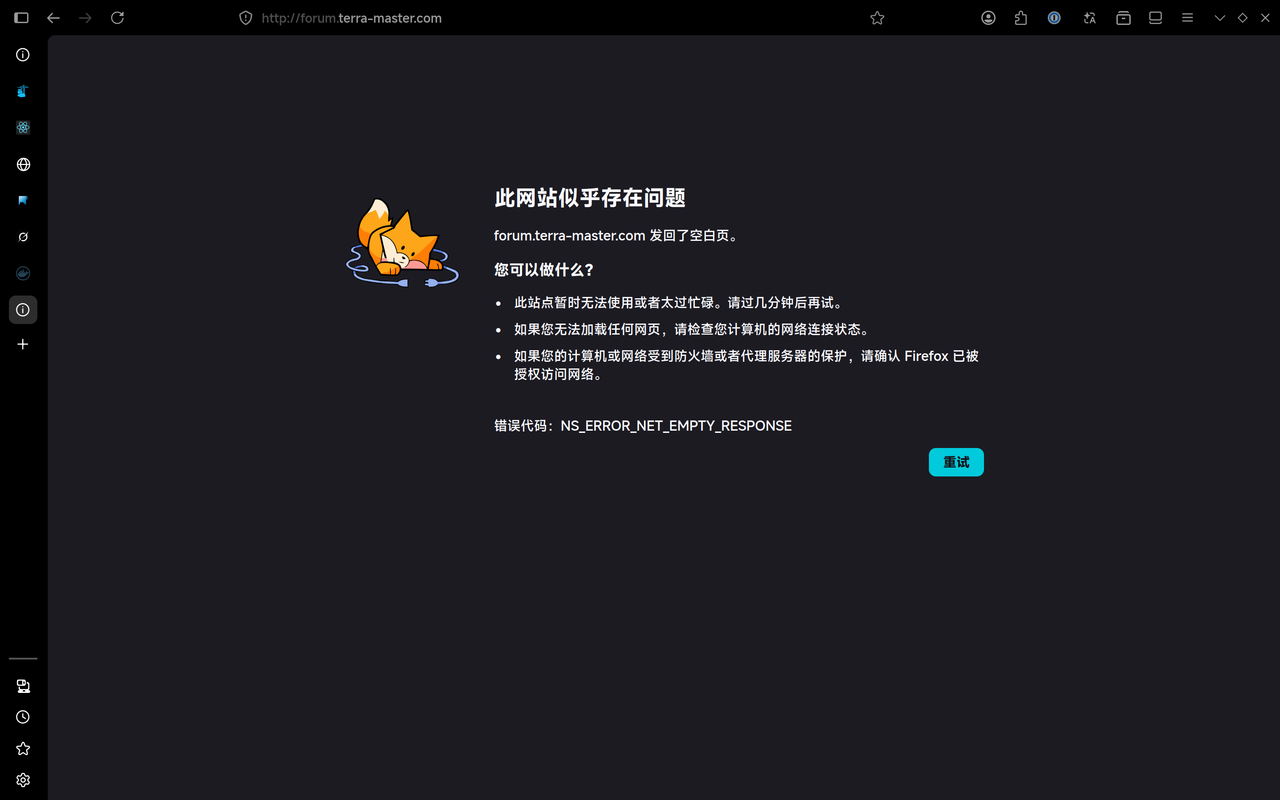Click the error code NS_ERROR_NET_EMPTY_RESPONSE text

coord(676,426)
